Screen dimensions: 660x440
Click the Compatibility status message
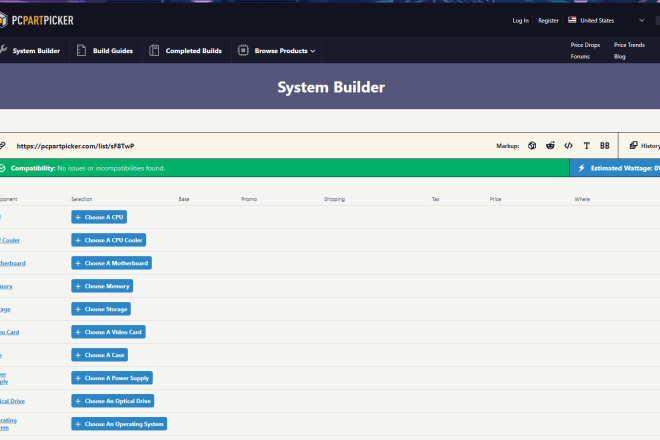(88, 168)
